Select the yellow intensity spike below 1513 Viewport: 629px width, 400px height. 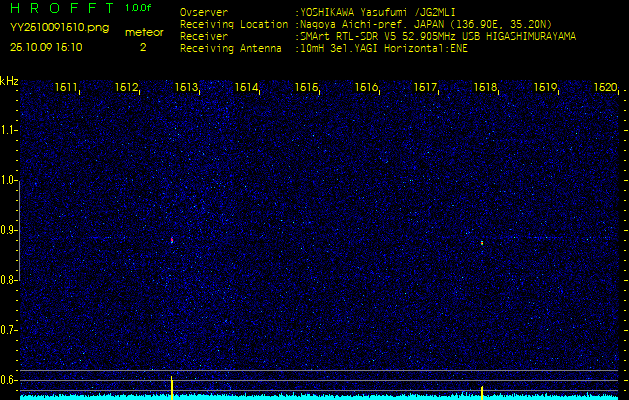(x=172, y=386)
